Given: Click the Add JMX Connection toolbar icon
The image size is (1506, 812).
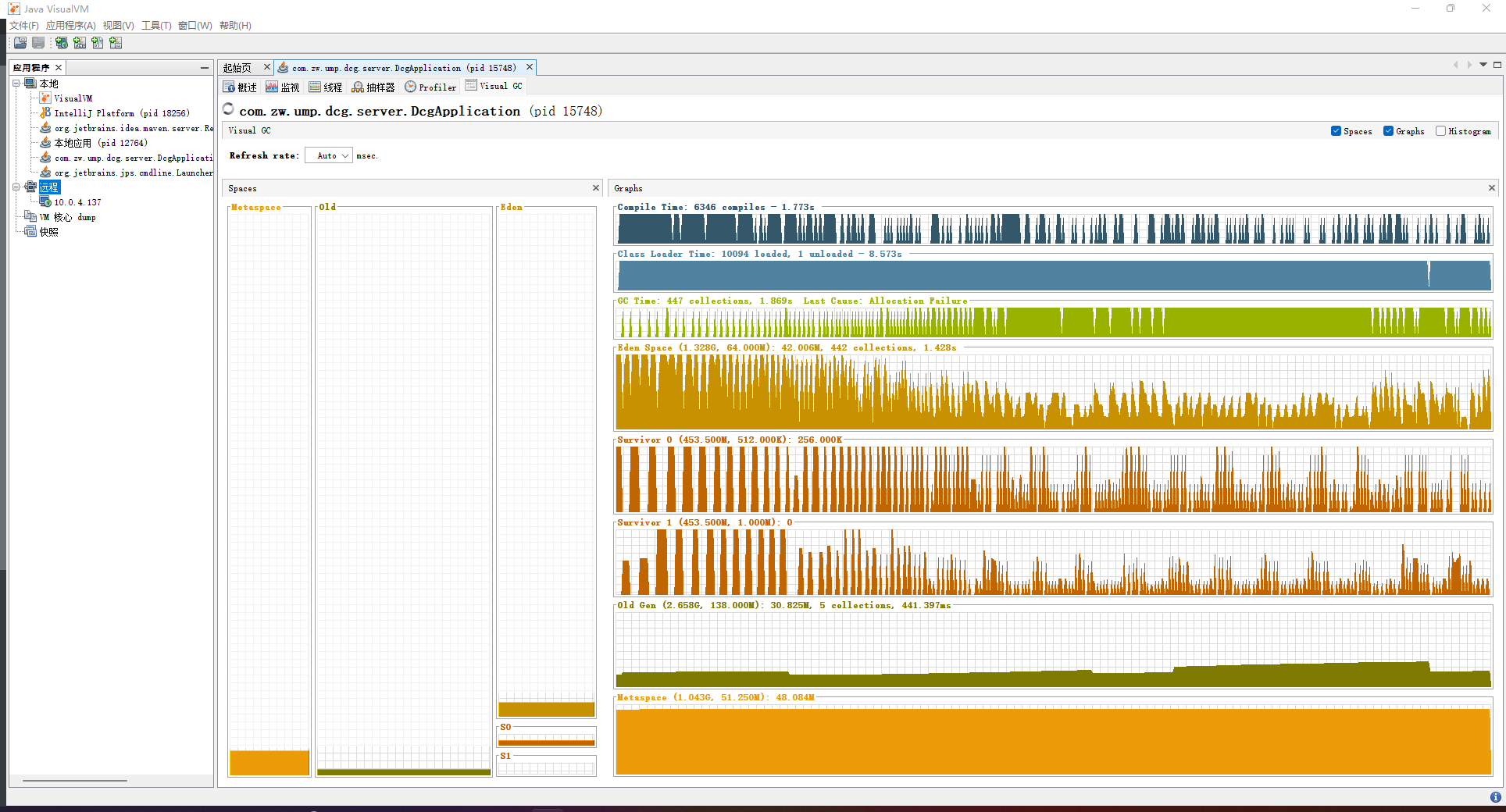Looking at the screenshot, I should click(79, 43).
